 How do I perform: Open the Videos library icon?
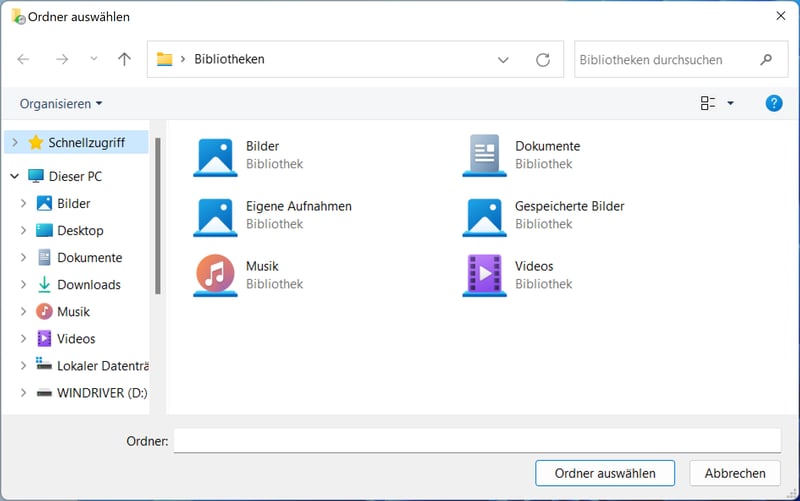485,276
